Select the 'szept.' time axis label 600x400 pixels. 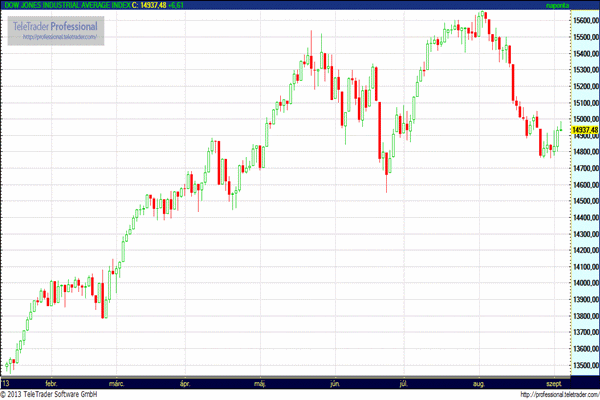[x=552, y=383]
